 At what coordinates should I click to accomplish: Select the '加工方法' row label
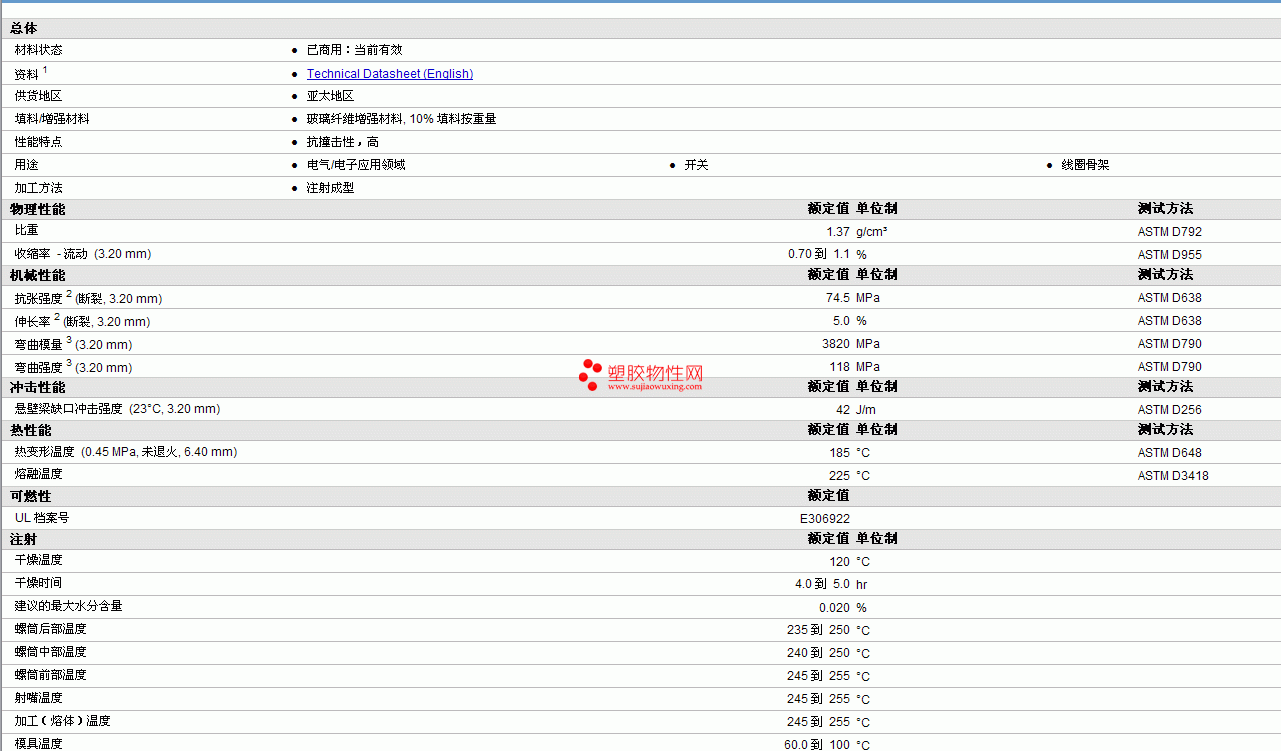tap(39, 188)
